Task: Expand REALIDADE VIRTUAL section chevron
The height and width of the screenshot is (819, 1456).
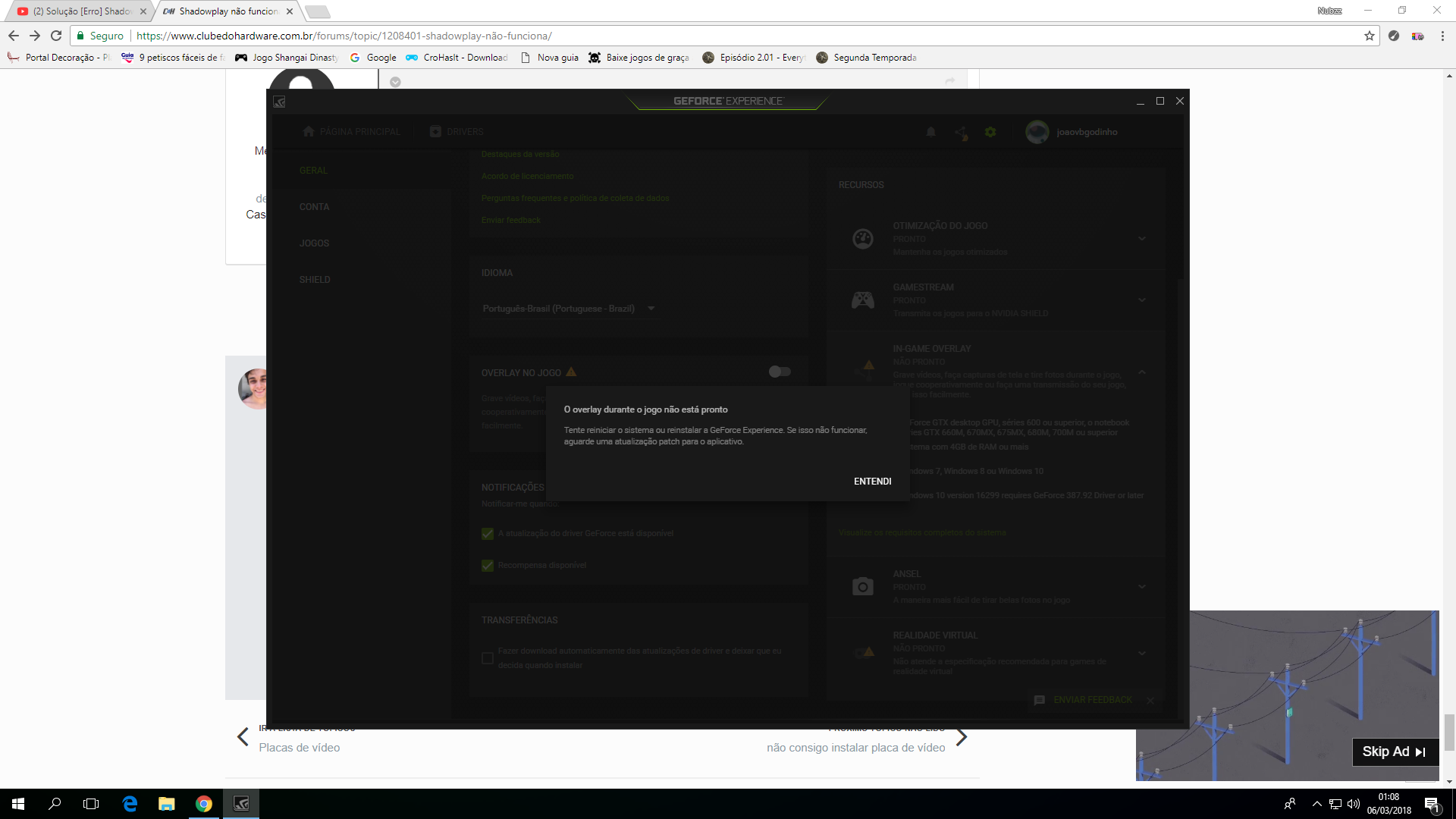Action: point(1141,653)
